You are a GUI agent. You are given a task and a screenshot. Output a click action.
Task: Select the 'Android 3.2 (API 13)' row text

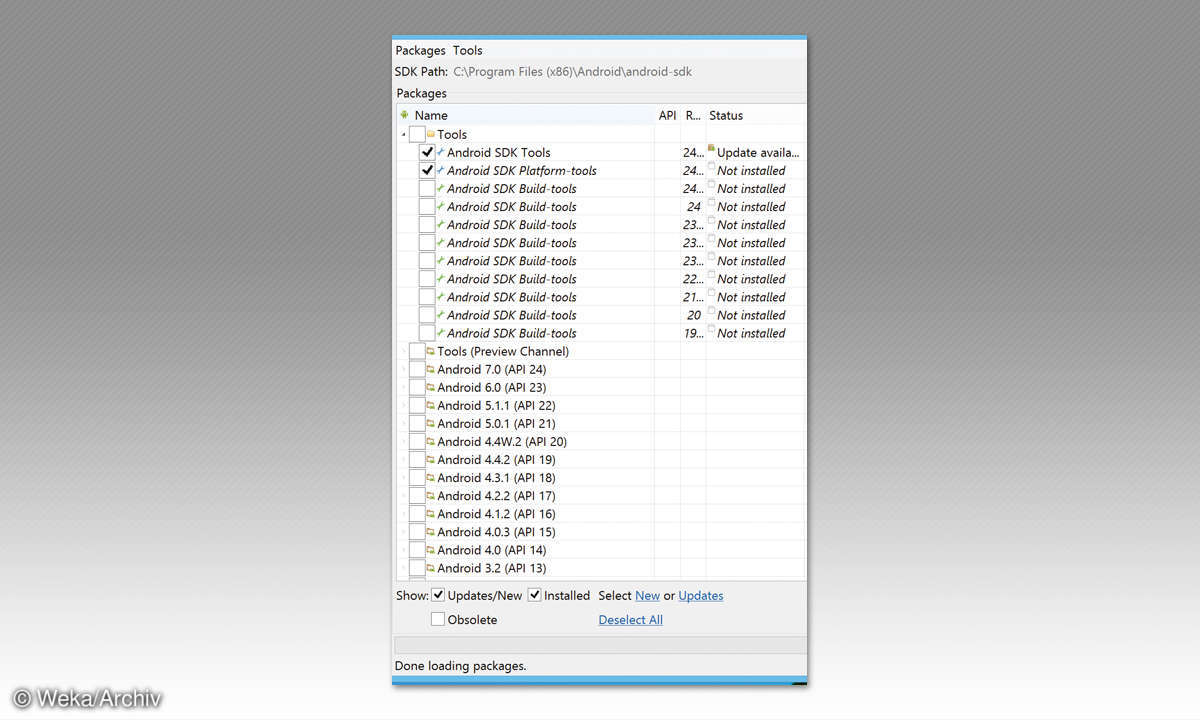point(491,568)
